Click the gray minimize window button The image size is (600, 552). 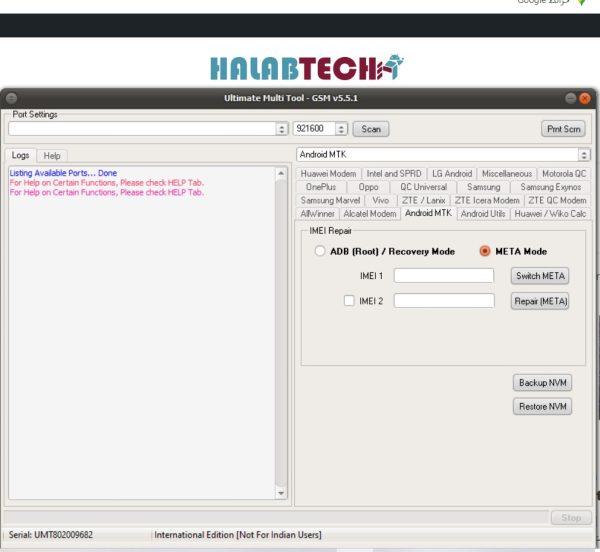[571, 98]
